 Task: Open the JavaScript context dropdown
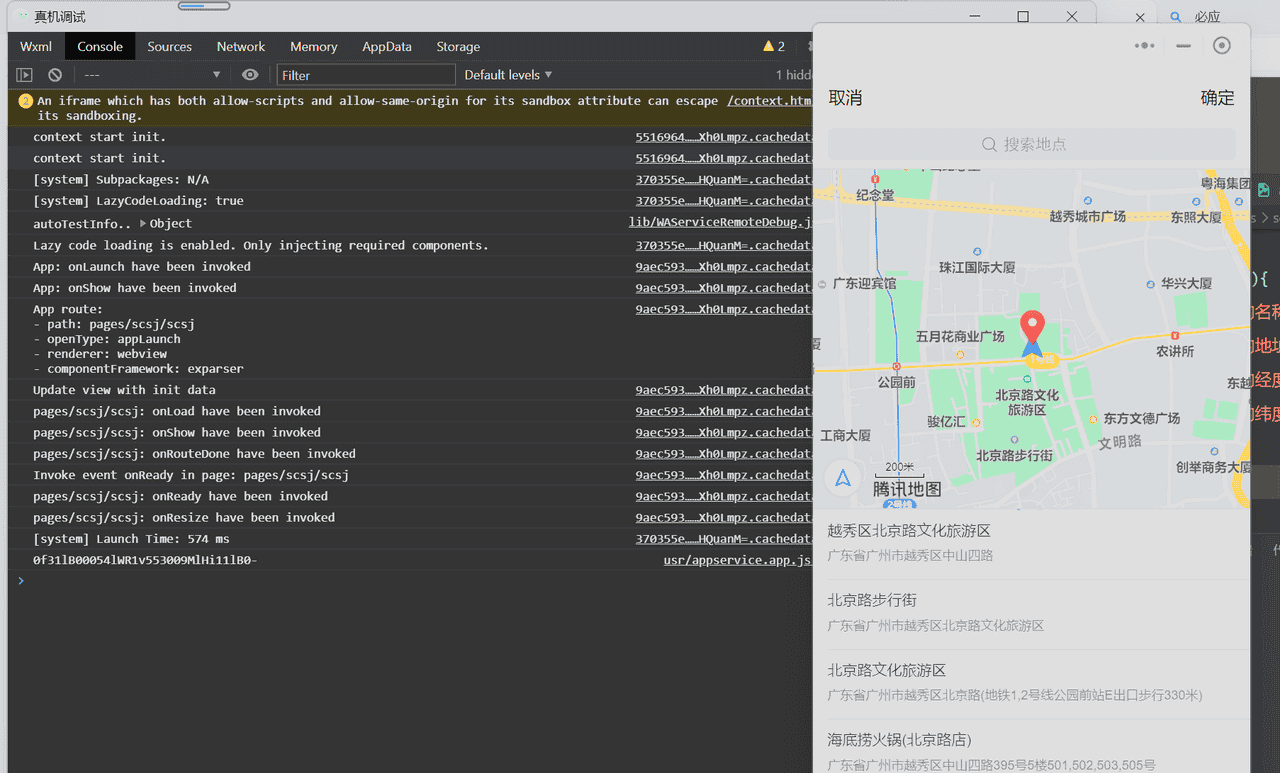coord(152,75)
